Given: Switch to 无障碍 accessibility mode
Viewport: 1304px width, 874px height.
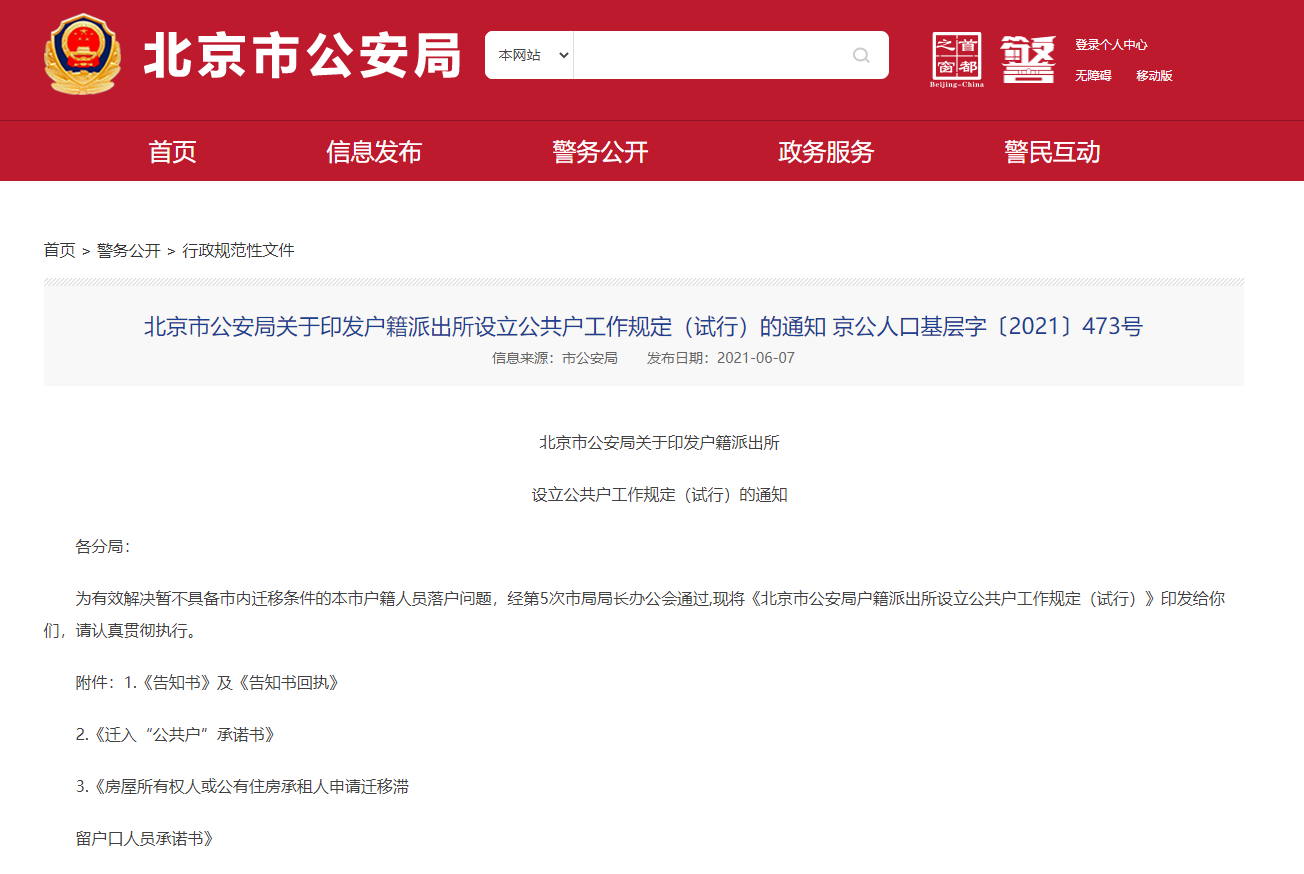Looking at the screenshot, I should (x=1093, y=76).
